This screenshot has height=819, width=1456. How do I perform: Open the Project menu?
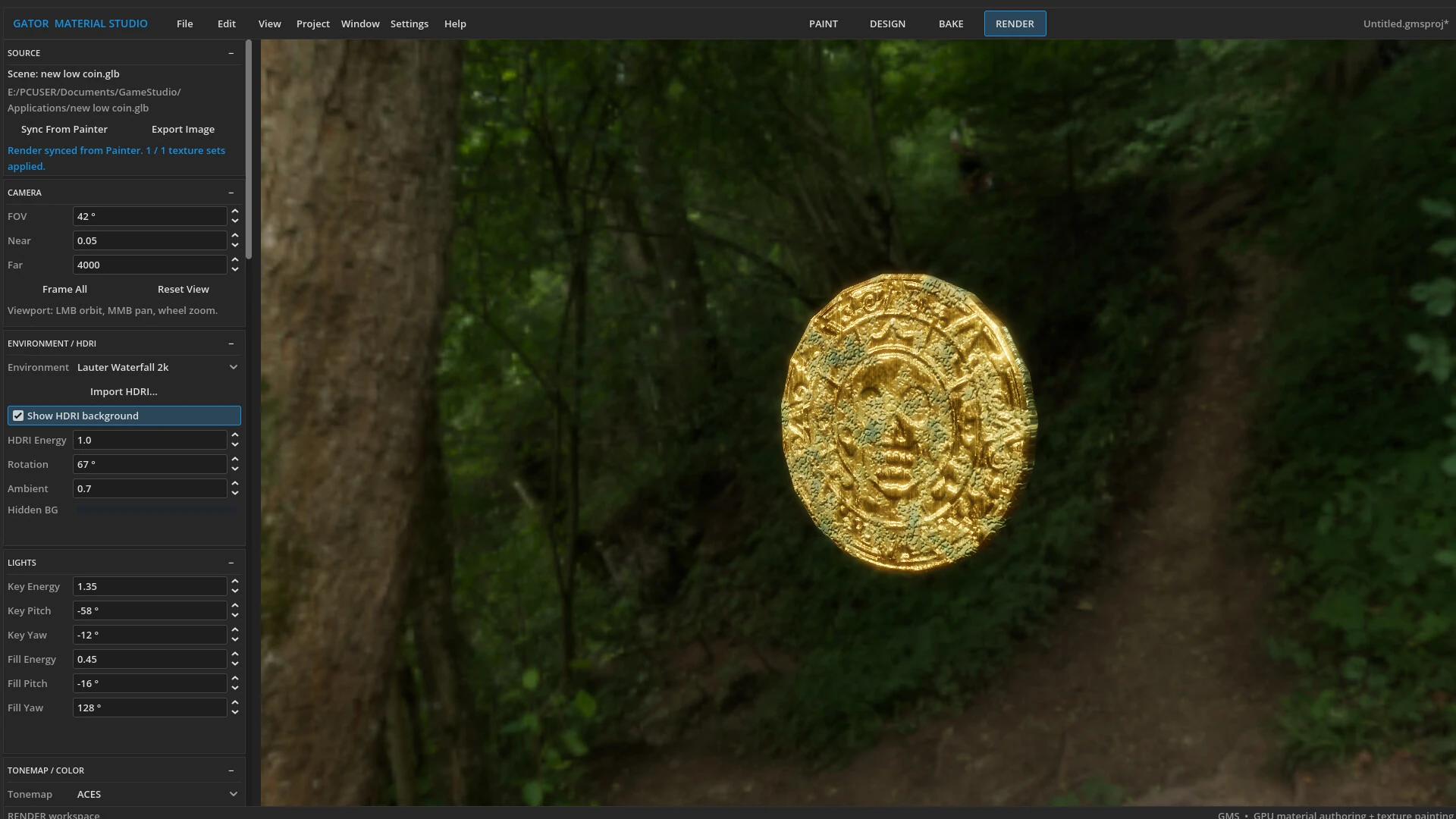click(x=313, y=24)
